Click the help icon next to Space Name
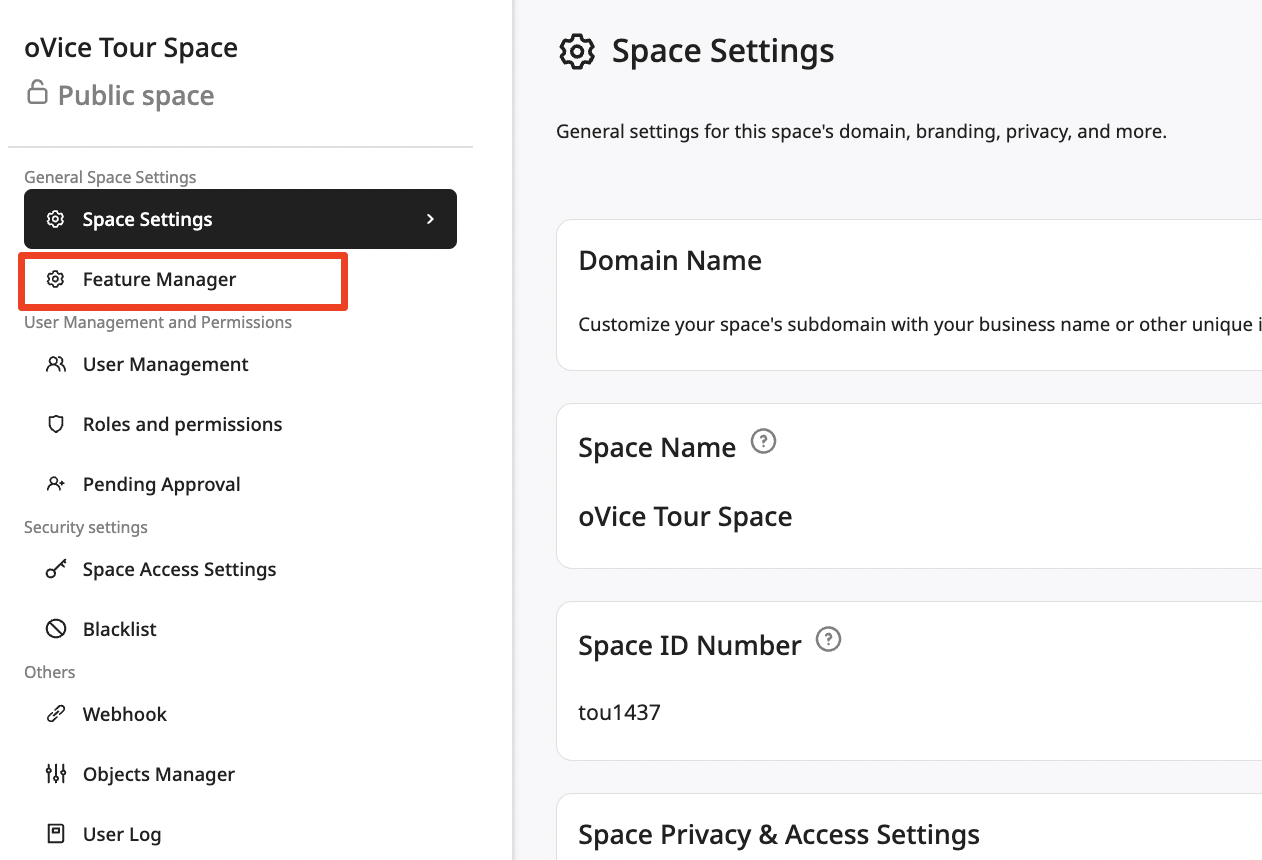Screen dimensions: 1262x860 tap(763, 441)
